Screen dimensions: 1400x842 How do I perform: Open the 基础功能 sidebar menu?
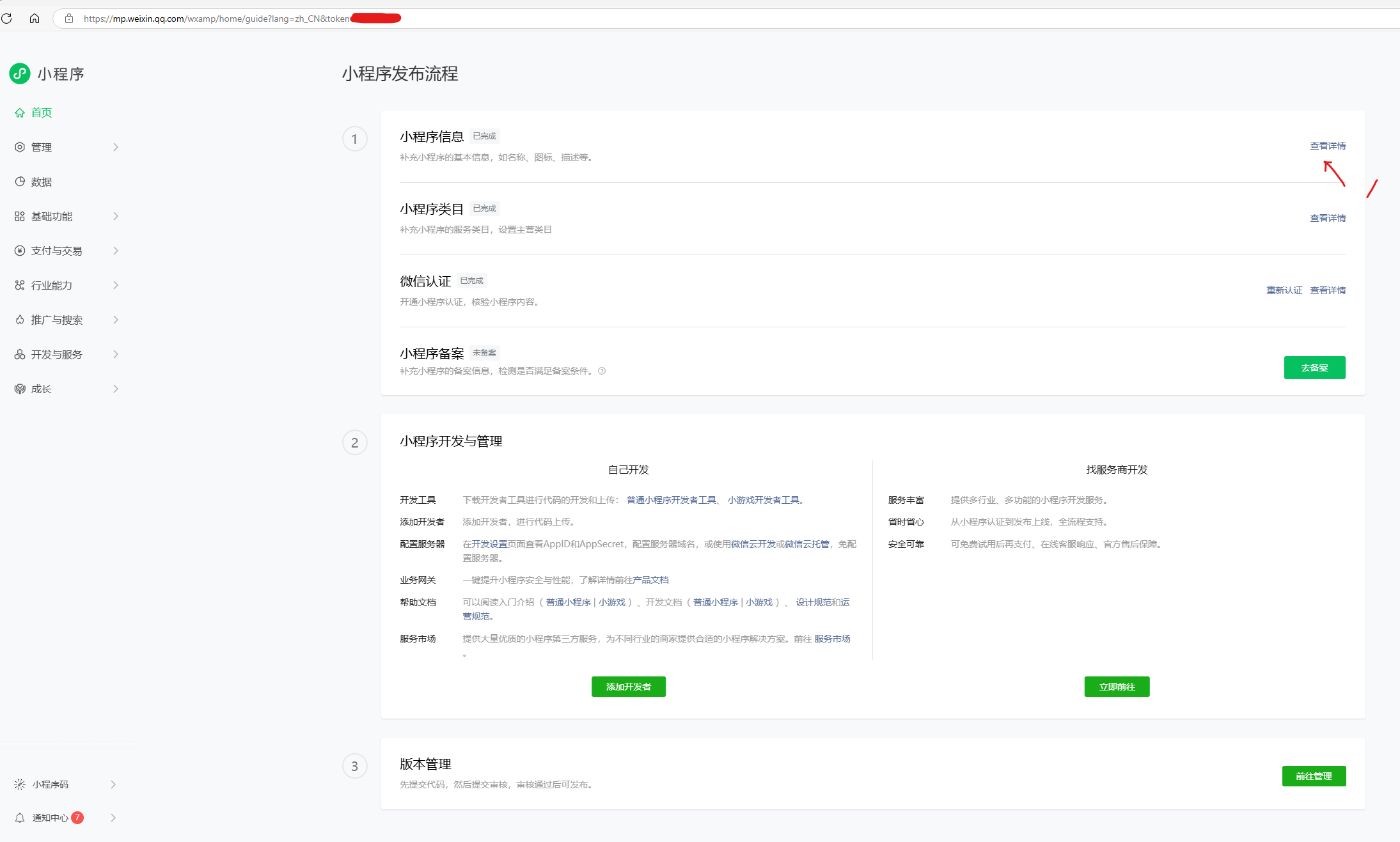point(52,216)
